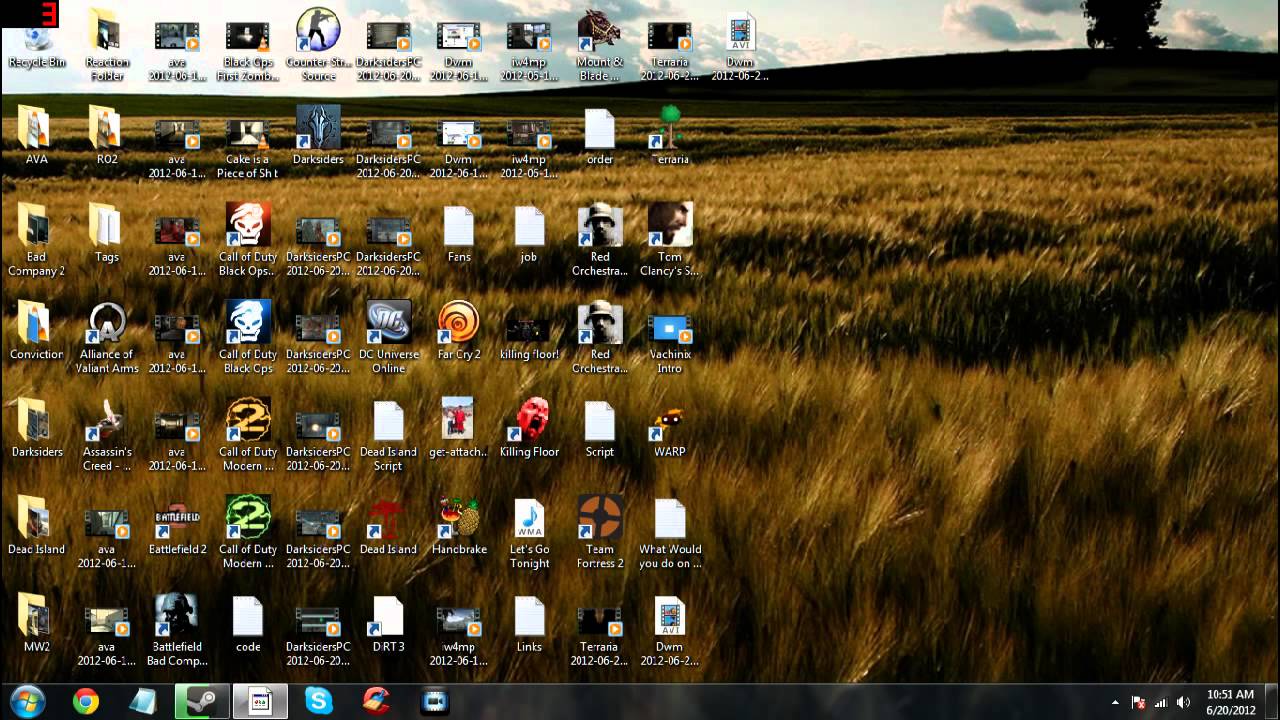Open the Action Center flag notification
This screenshot has width=1280, height=720.
[x=1138, y=702]
